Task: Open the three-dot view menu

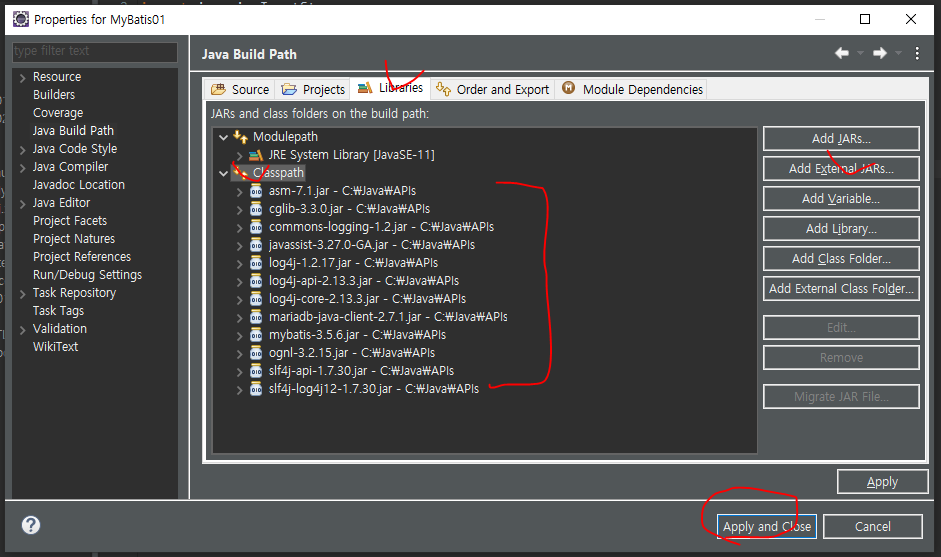Action: click(917, 53)
